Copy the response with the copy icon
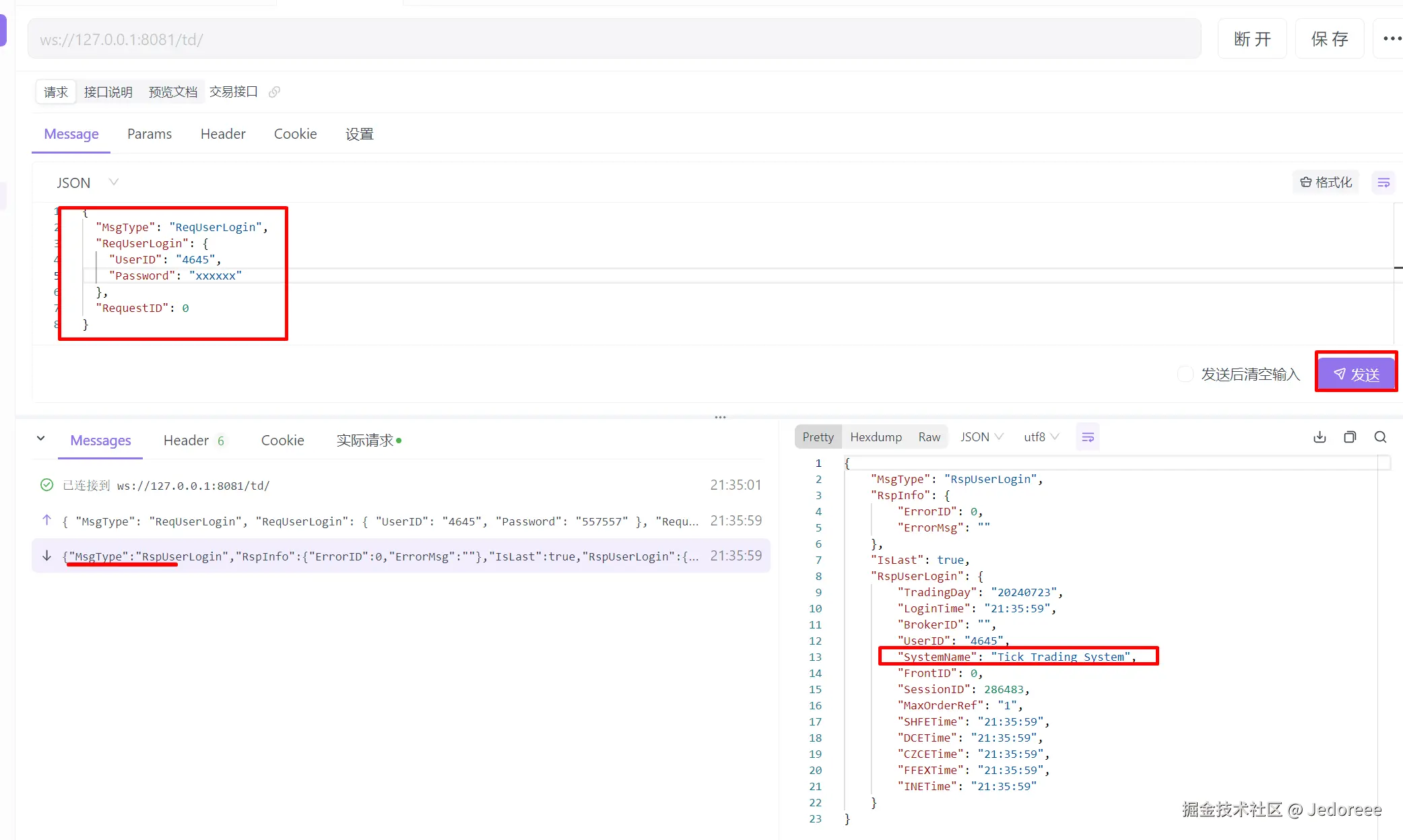1403x840 pixels. [x=1350, y=437]
